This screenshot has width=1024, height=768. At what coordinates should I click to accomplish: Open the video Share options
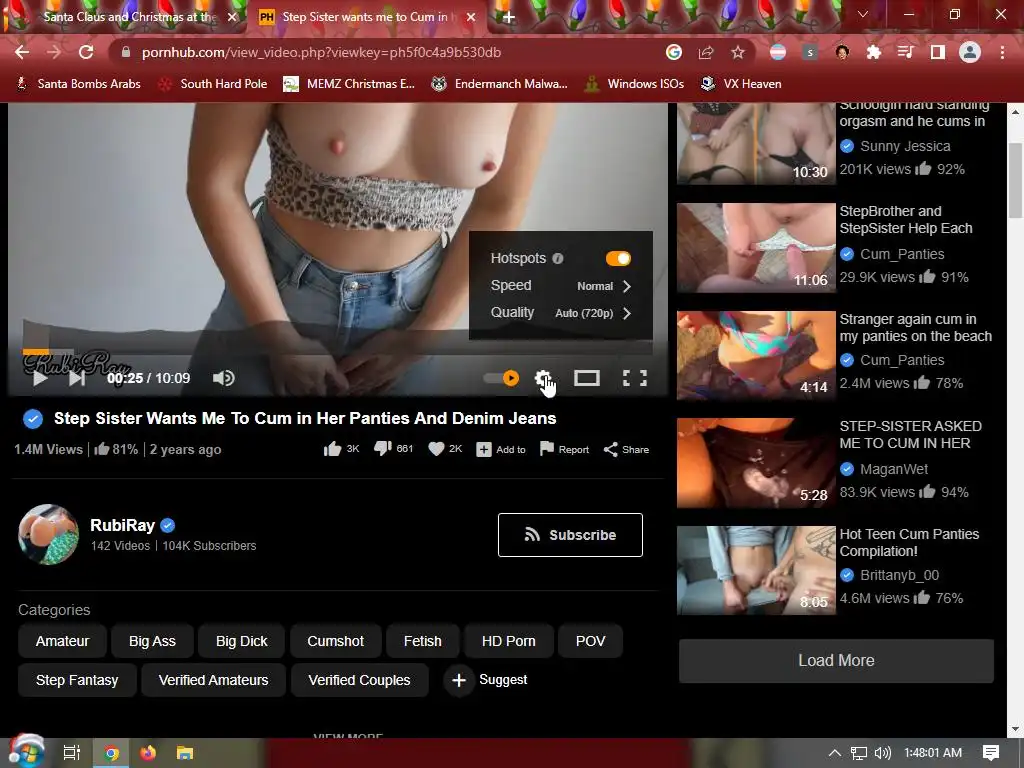[x=626, y=449]
